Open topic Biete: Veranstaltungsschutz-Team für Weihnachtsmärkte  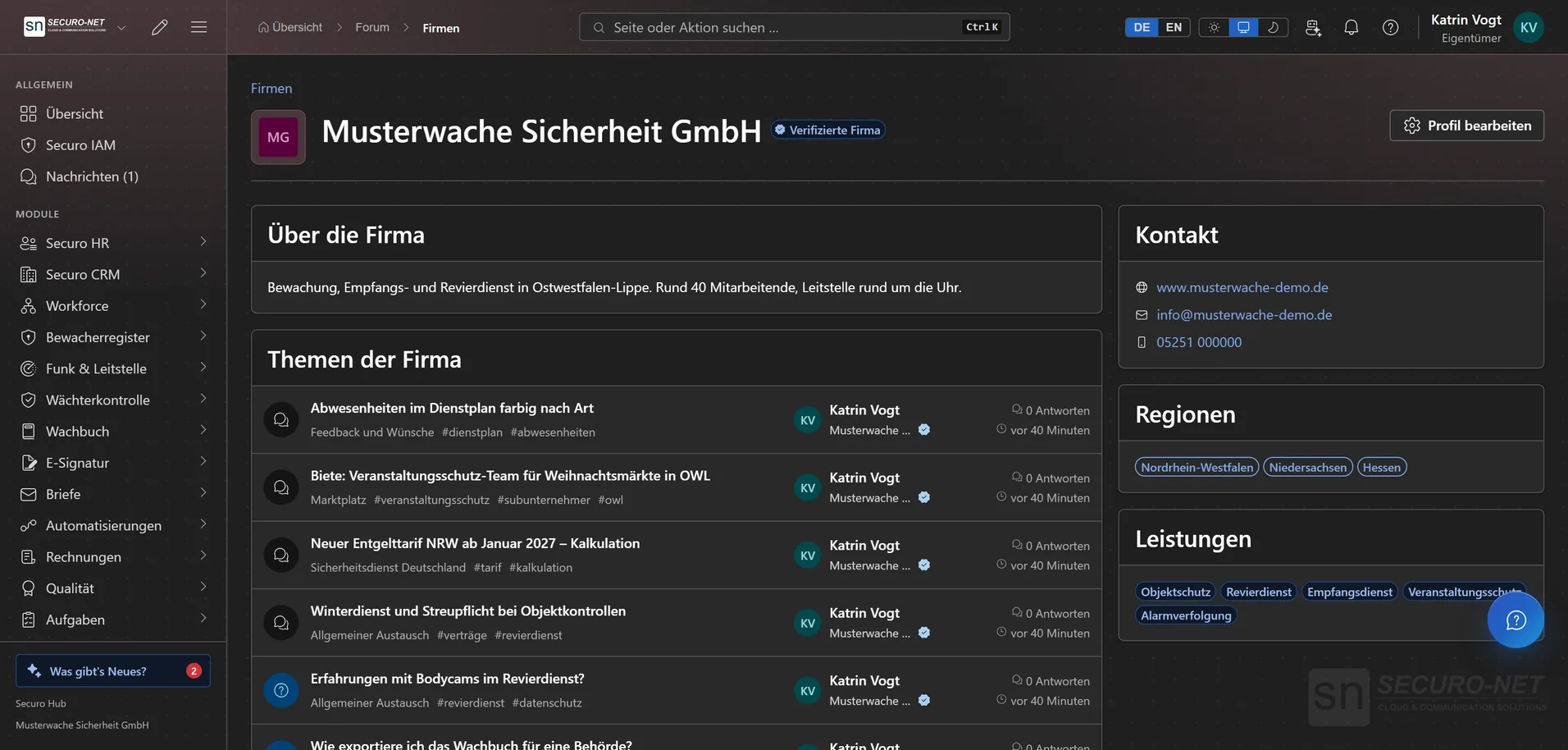pos(510,475)
